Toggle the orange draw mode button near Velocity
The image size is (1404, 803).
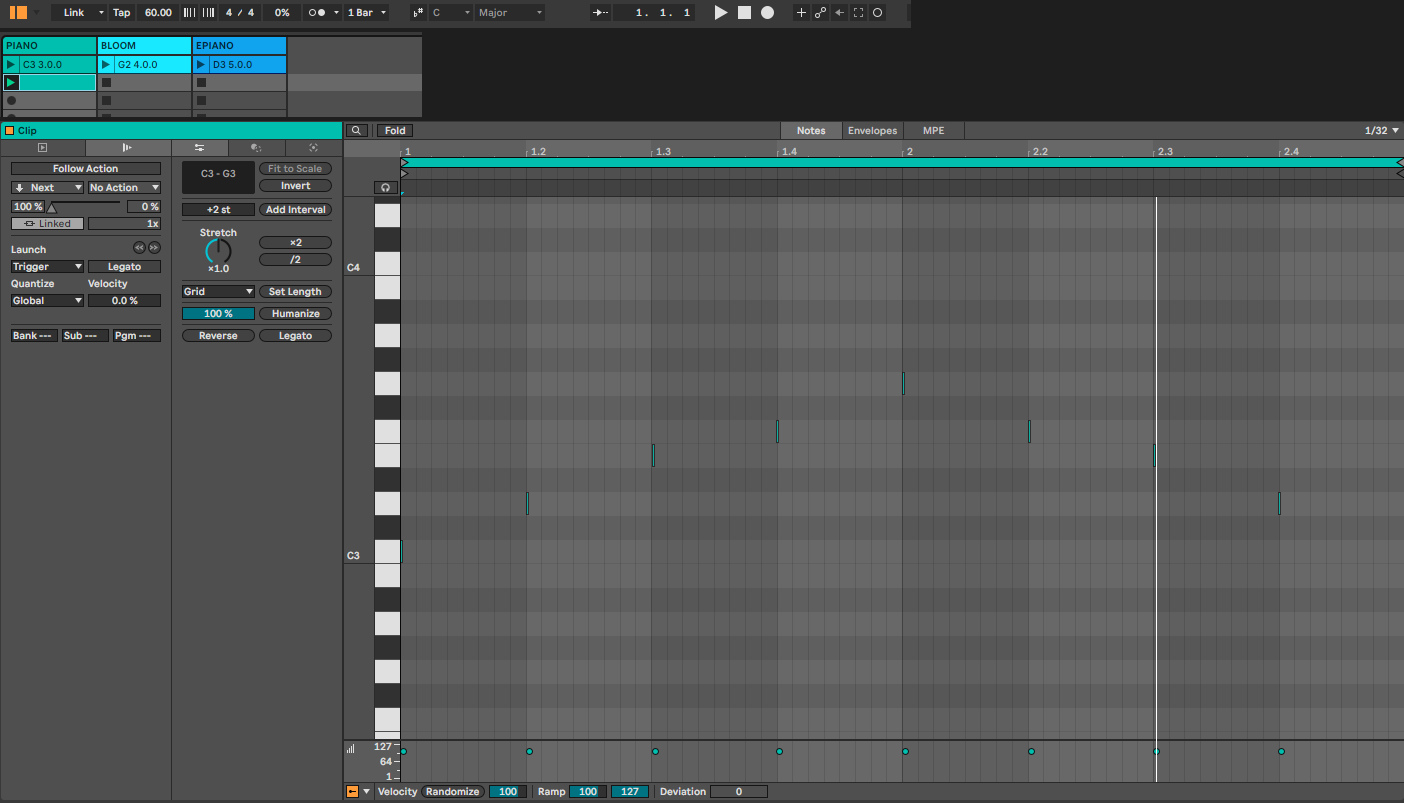pyautogui.click(x=352, y=791)
